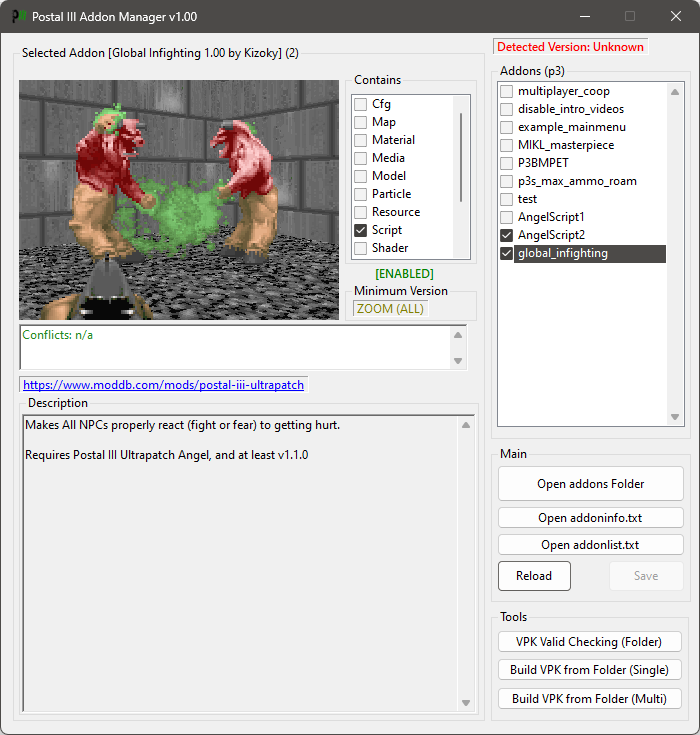Enable the P3BMPET addon checkbox
Image resolution: width=700 pixels, height=735 pixels.
click(x=506, y=163)
